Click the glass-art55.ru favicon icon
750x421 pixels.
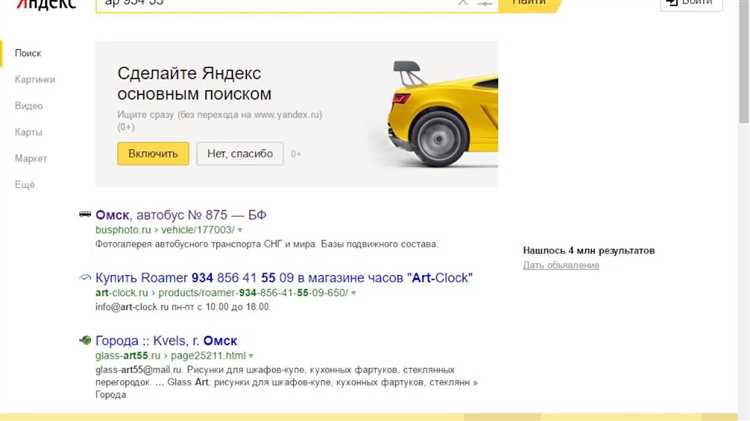pyautogui.click(x=85, y=340)
